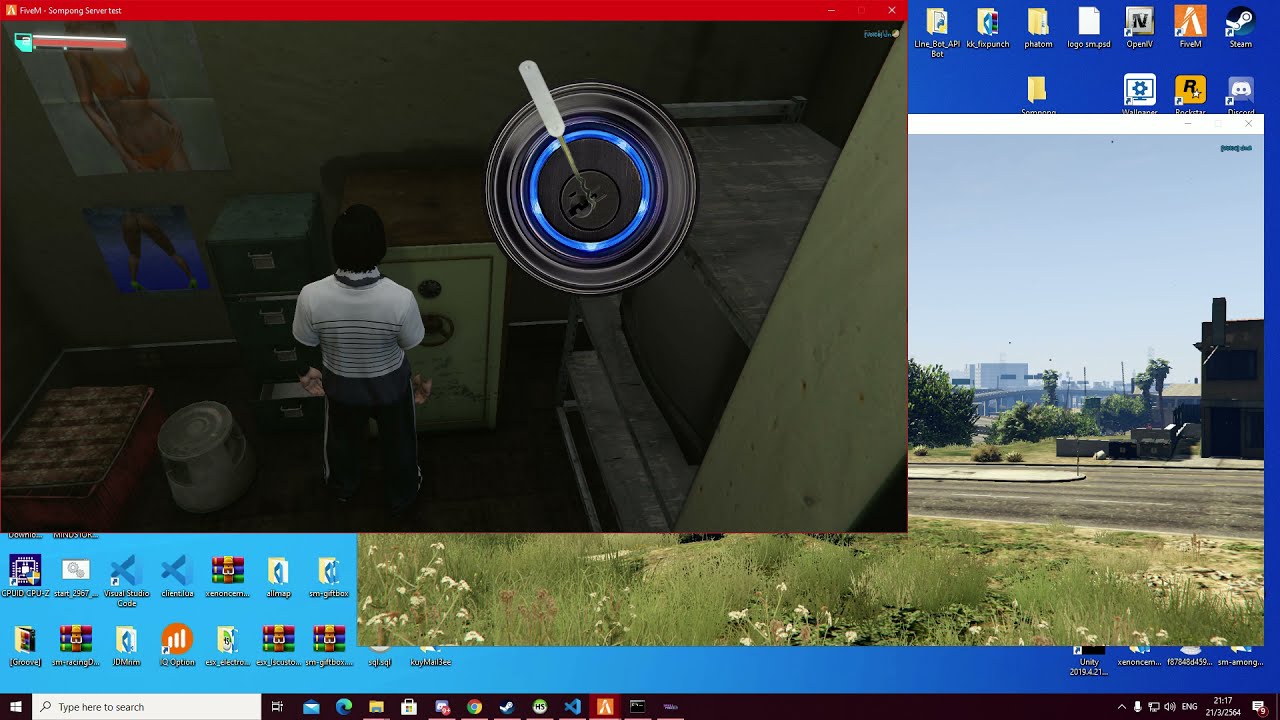Minimize the FiveM Sompong Server window
The image size is (1280, 720).
[x=831, y=10]
